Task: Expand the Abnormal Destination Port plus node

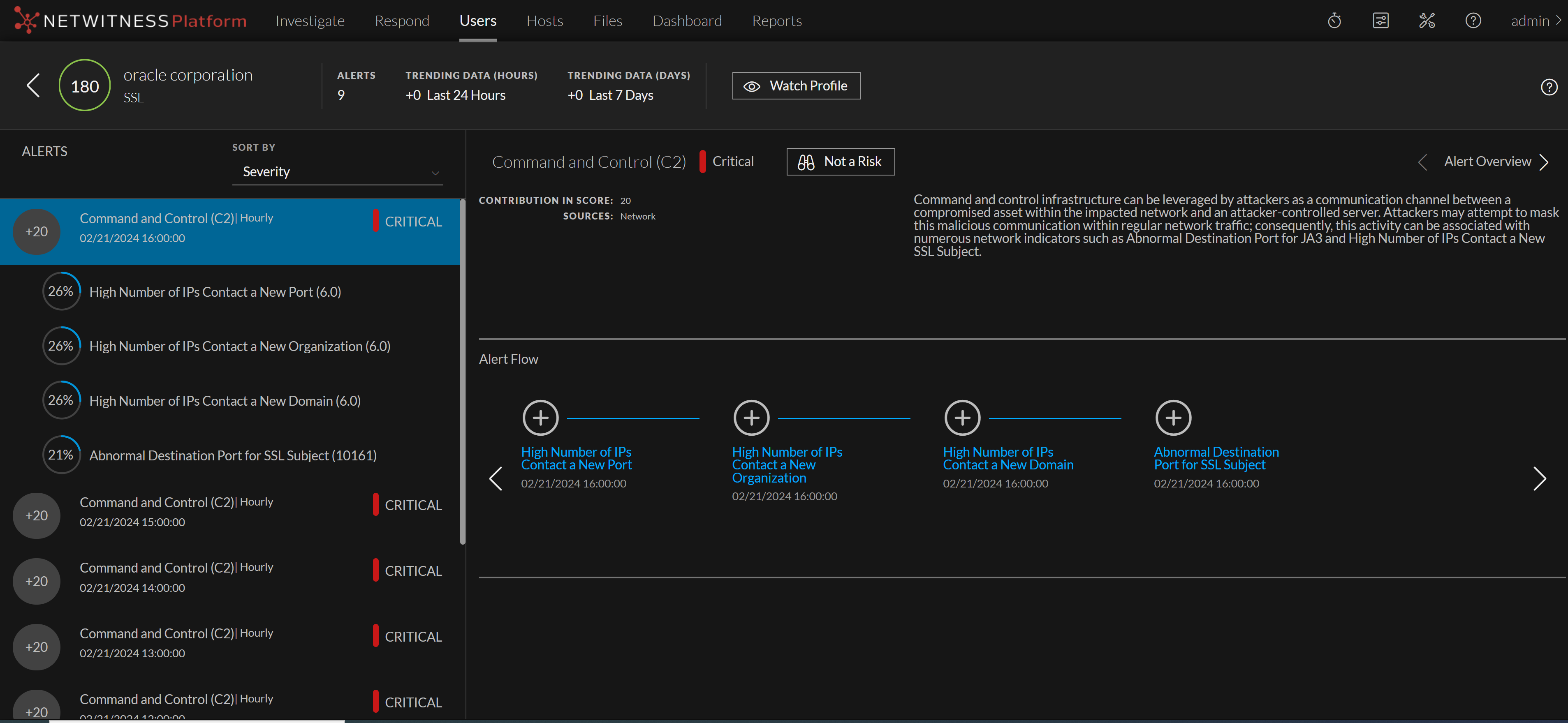Action: point(1173,418)
